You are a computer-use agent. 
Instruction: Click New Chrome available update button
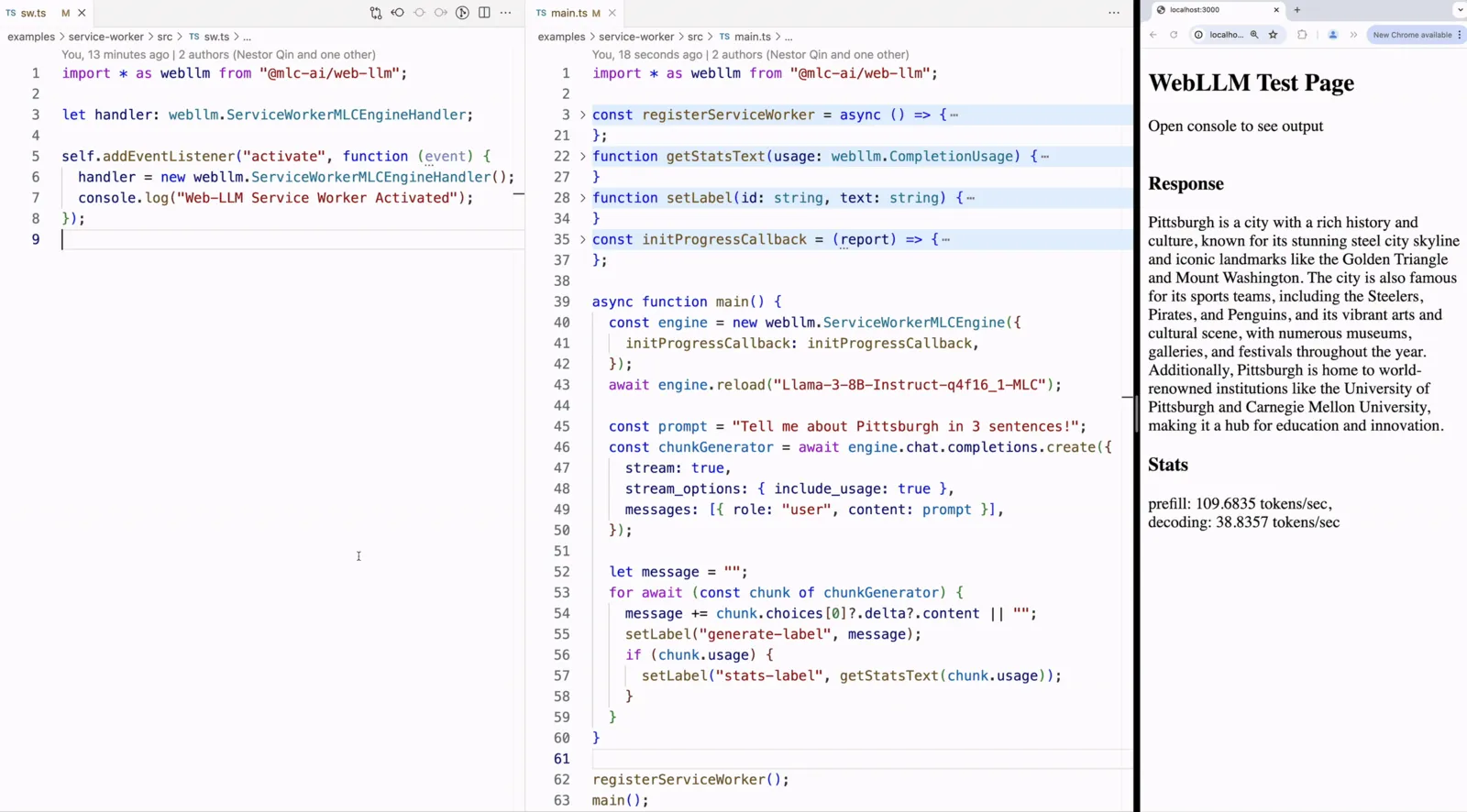tap(1412, 35)
